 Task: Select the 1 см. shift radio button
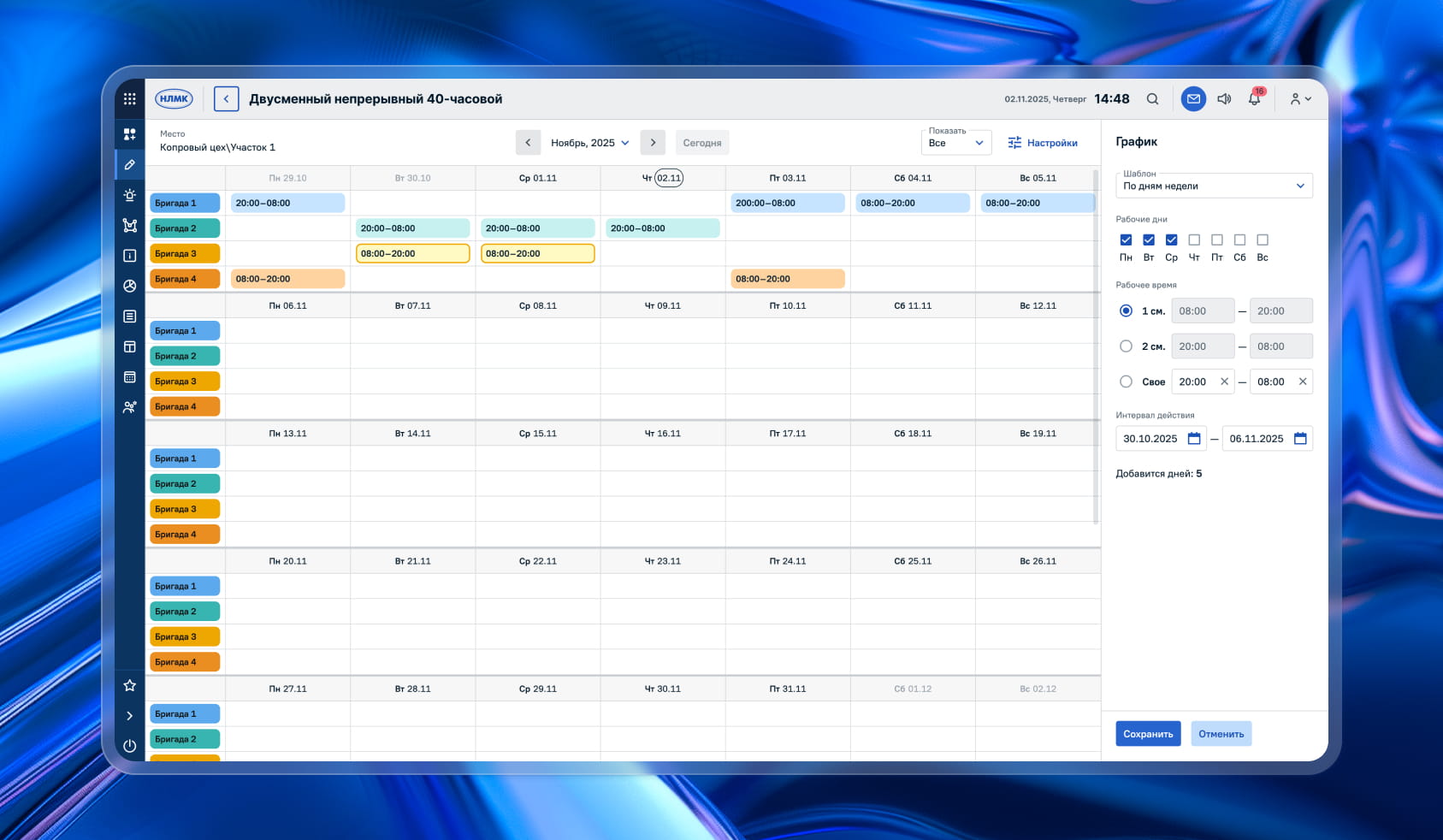click(x=1127, y=311)
